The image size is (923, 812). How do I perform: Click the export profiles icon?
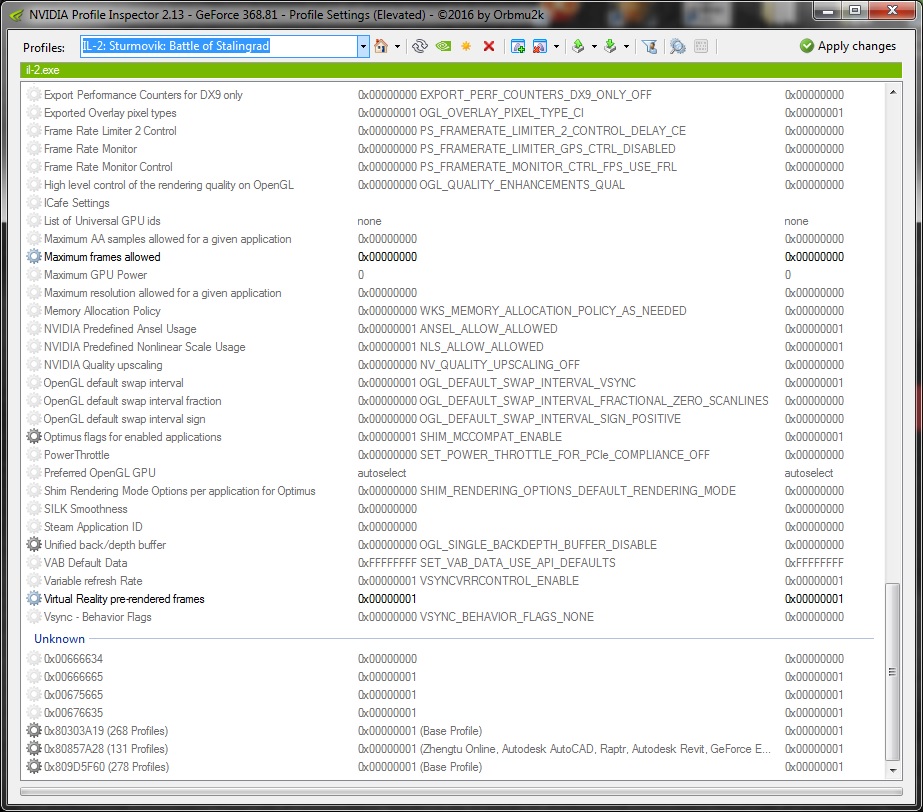coord(578,46)
